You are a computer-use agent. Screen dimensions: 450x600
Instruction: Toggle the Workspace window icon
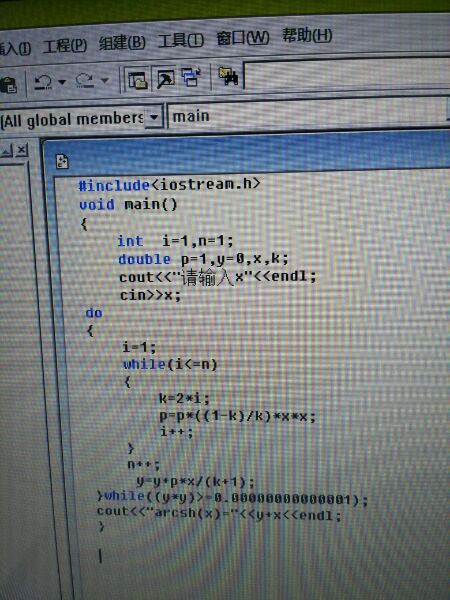pyautogui.click(x=138, y=79)
